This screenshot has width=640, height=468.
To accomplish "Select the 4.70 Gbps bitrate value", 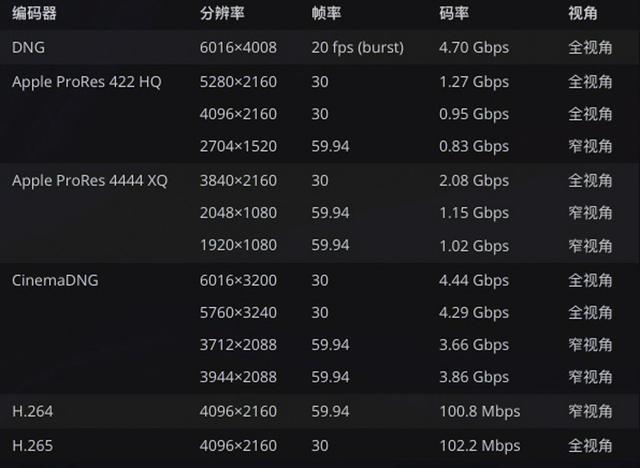I will coord(474,47).
